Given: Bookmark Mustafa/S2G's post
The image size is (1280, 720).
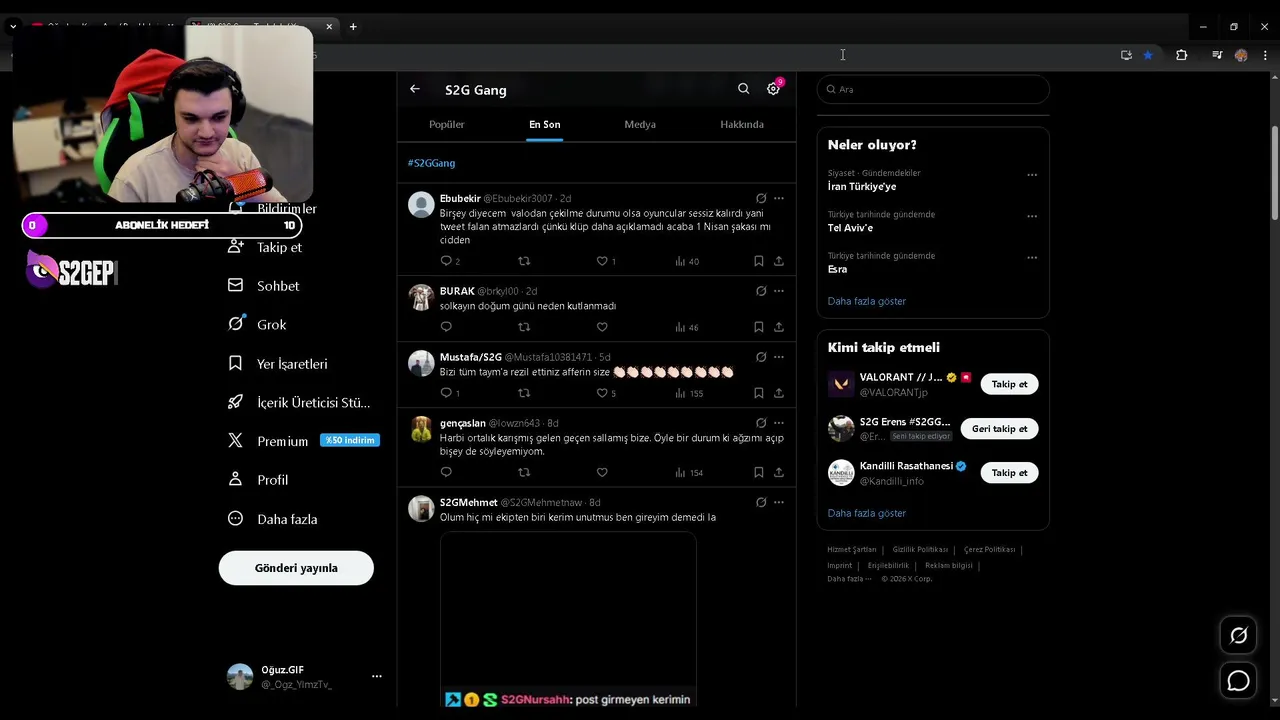Looking at the screenshot, I should click(x=759, y=393).
